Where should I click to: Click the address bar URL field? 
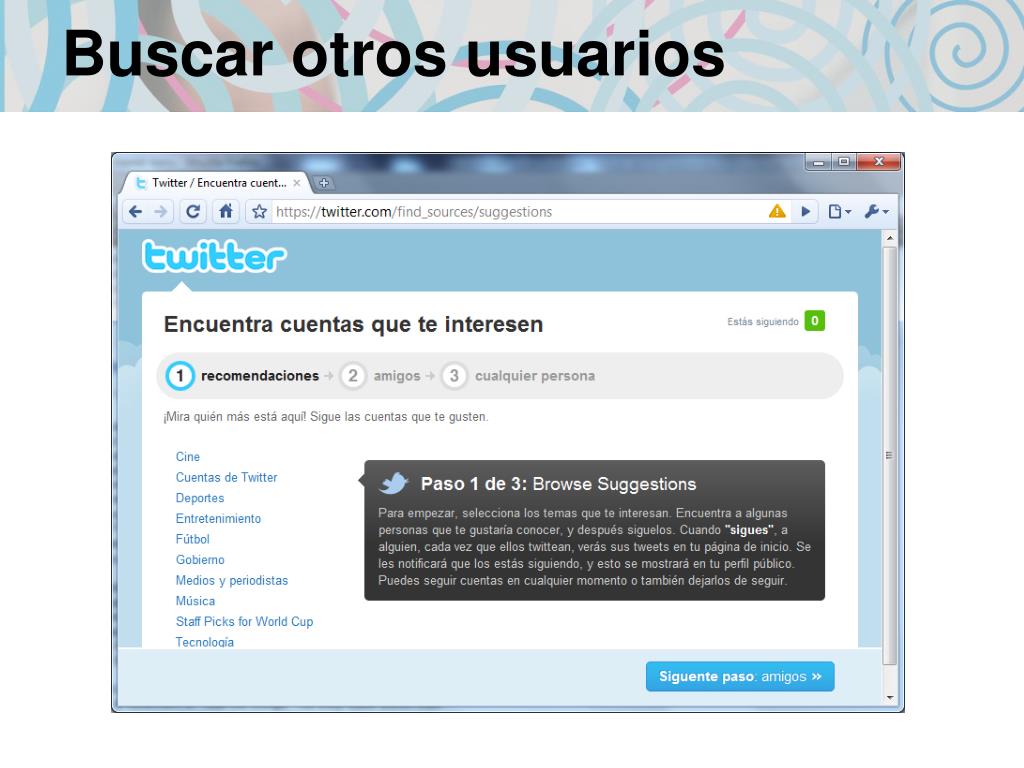(x=519, y=212)
